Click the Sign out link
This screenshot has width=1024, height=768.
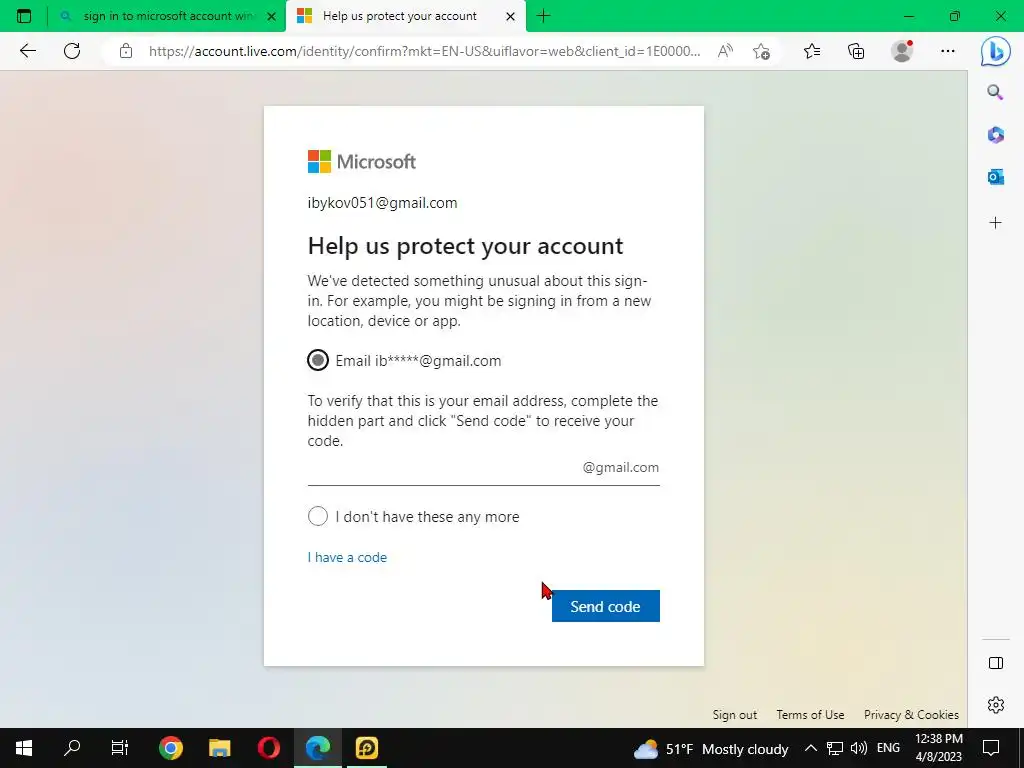tap(735, 714)
